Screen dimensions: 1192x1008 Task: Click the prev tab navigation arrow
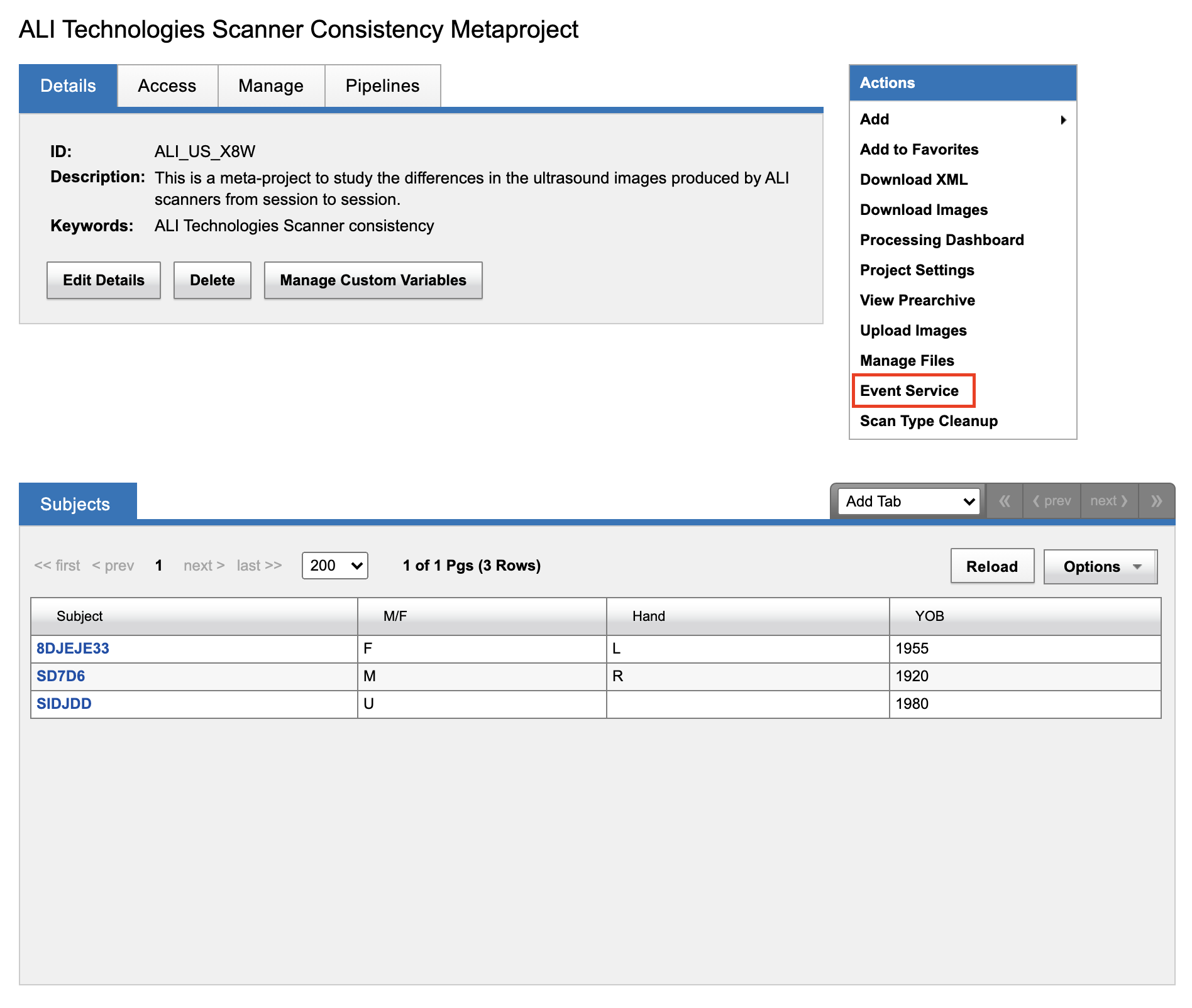pyautogui.click(x=1052, y=501)
